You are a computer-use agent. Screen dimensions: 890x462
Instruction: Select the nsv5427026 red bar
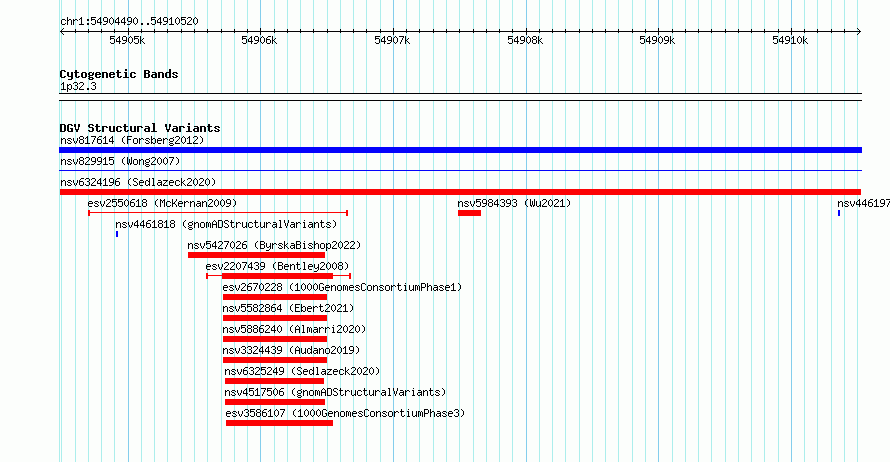[x=257, y=255]
